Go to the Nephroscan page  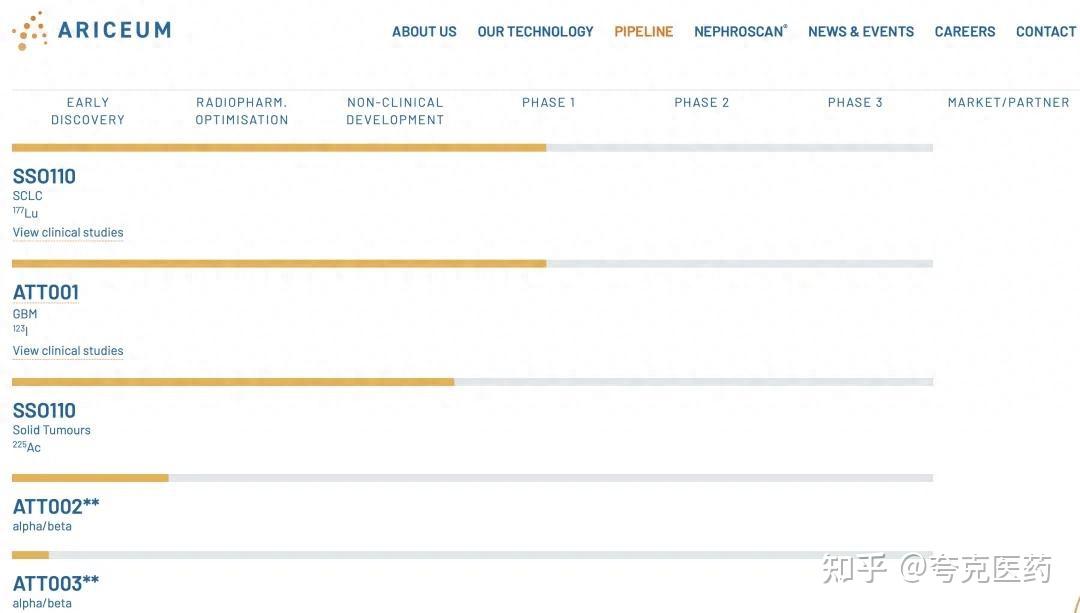coord(740,32)
